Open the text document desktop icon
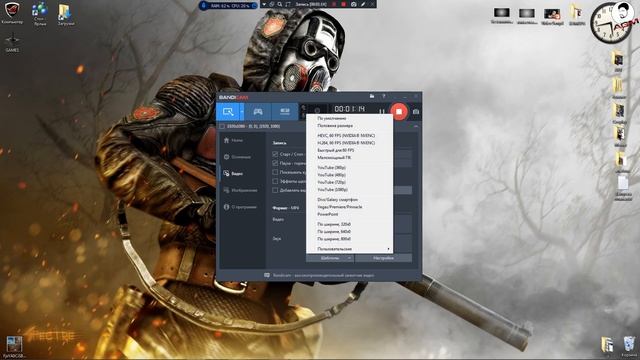This screenshot has height=360, width=640. click(623, 188)
